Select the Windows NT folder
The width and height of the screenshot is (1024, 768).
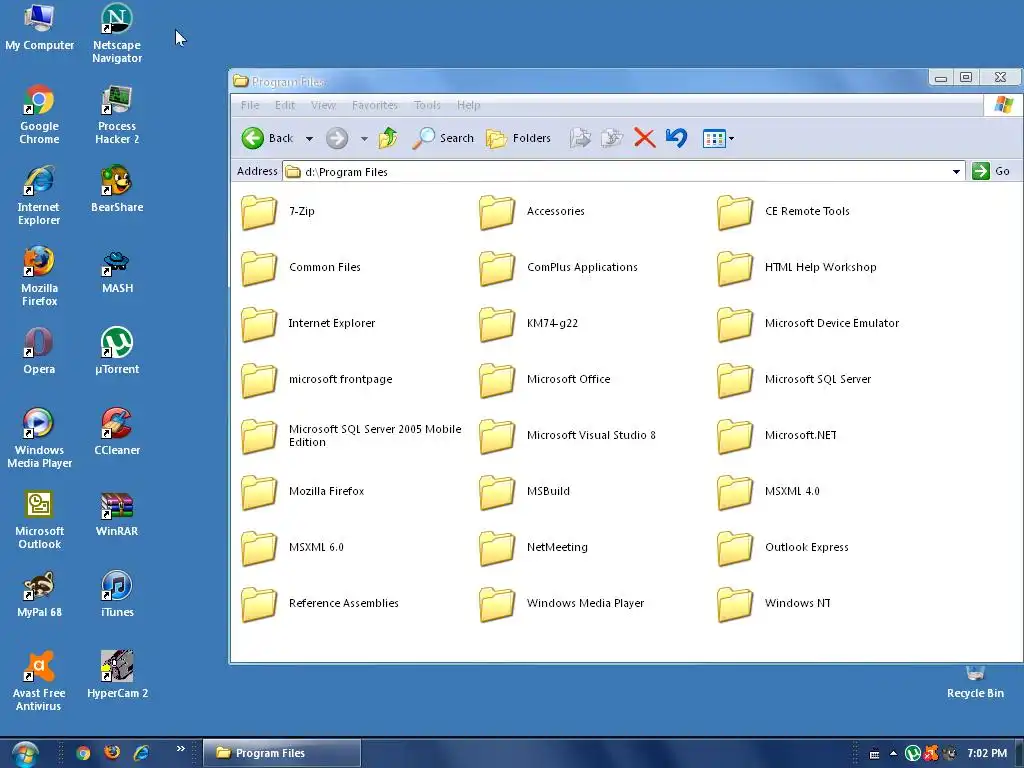[775, 604]
